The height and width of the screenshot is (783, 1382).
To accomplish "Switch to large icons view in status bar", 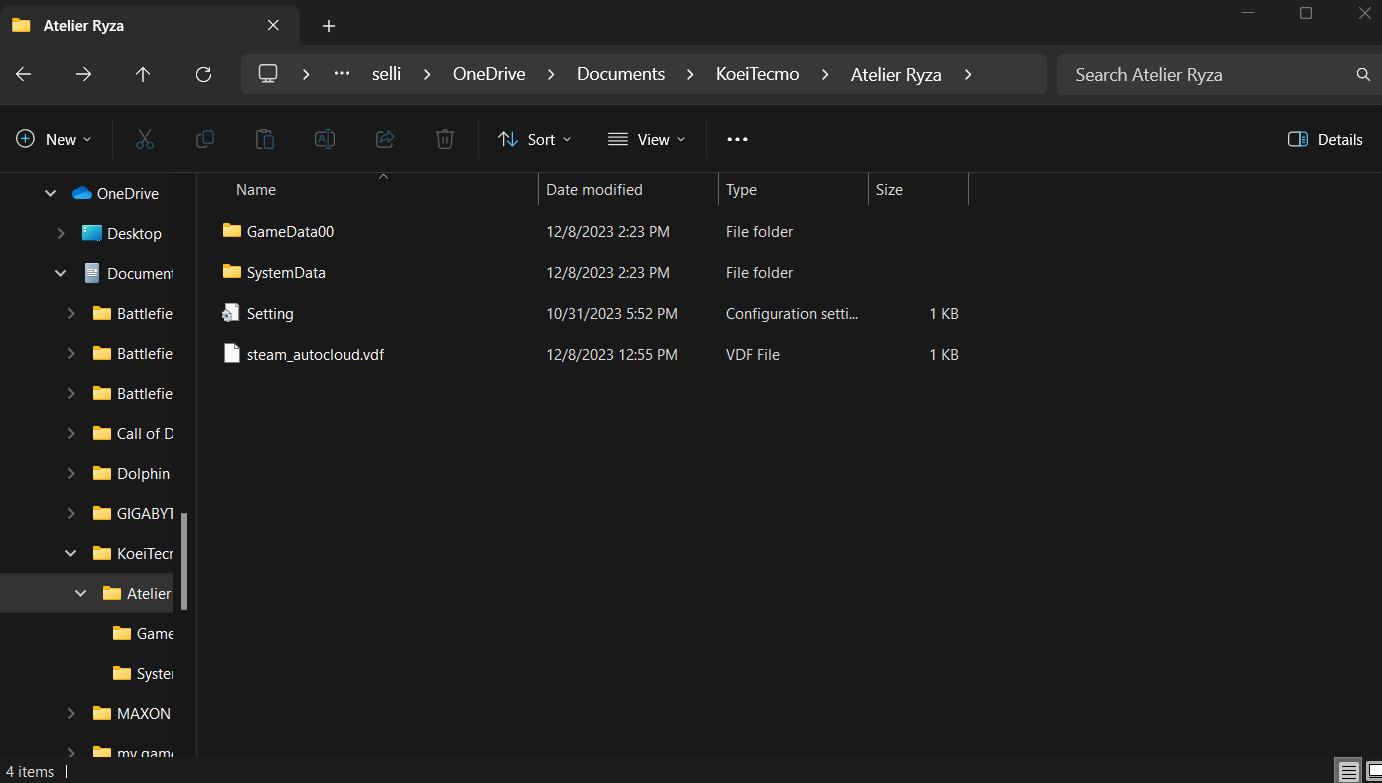I will coord(1374,771).
